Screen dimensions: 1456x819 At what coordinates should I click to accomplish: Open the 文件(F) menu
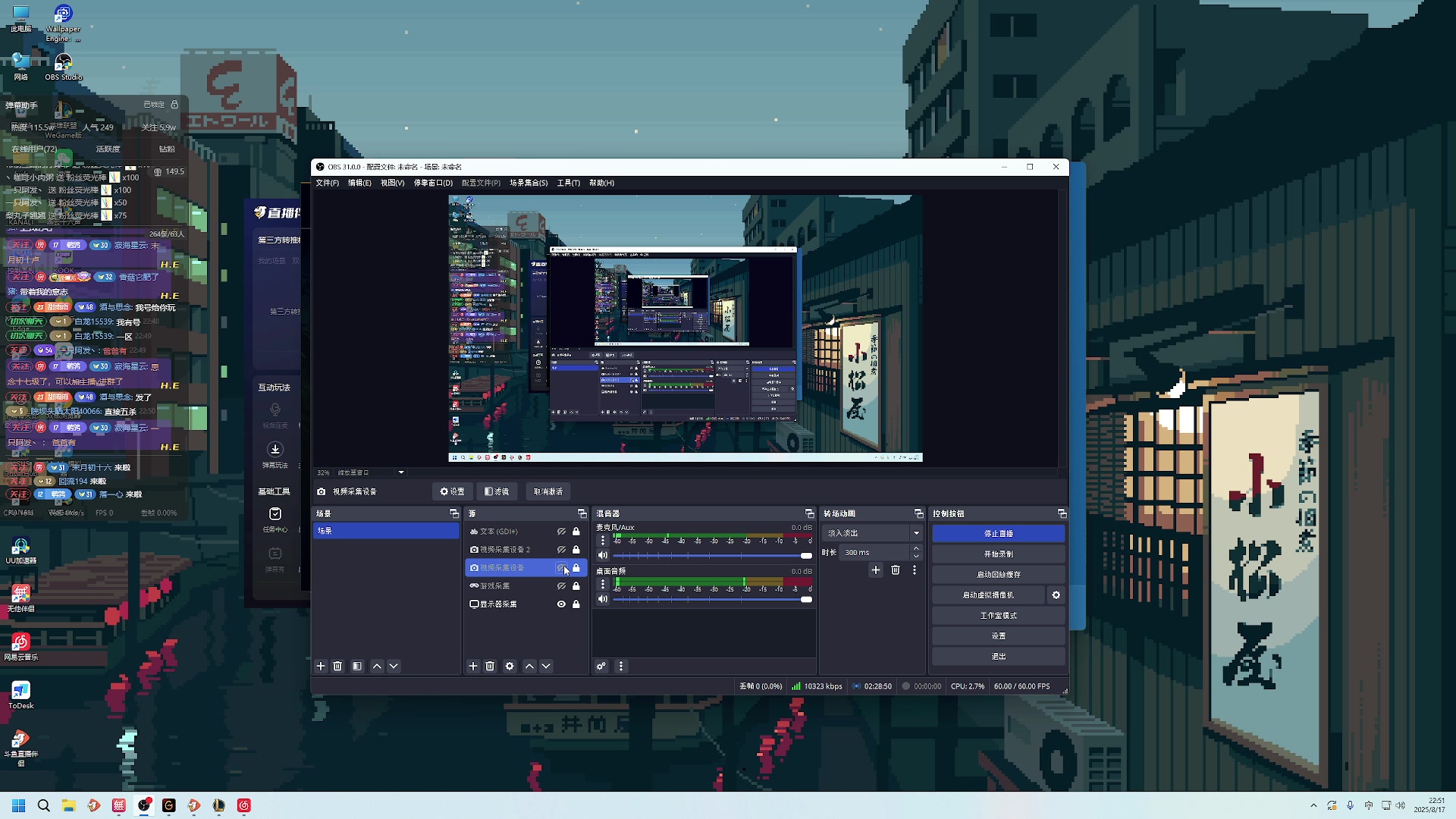tap(328, 183)
